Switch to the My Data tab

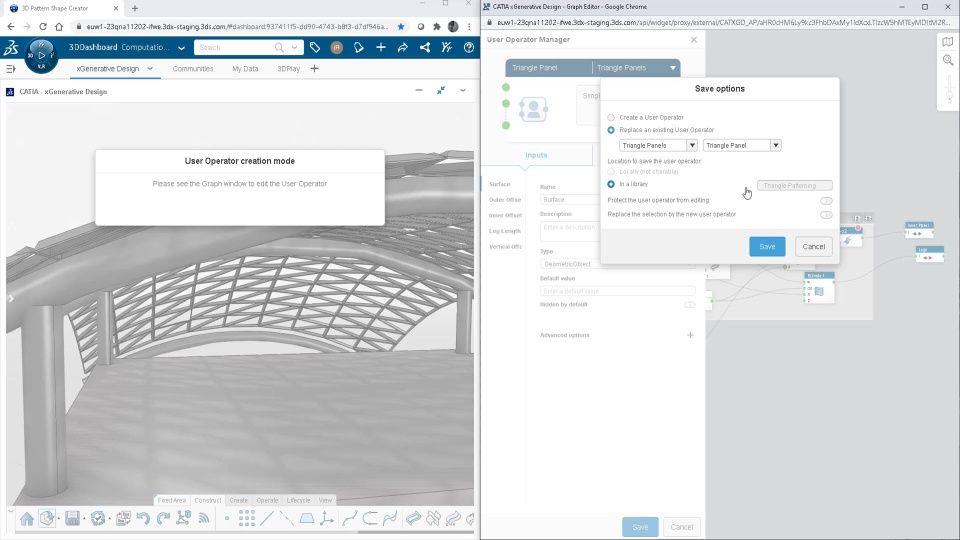point(245,69)
